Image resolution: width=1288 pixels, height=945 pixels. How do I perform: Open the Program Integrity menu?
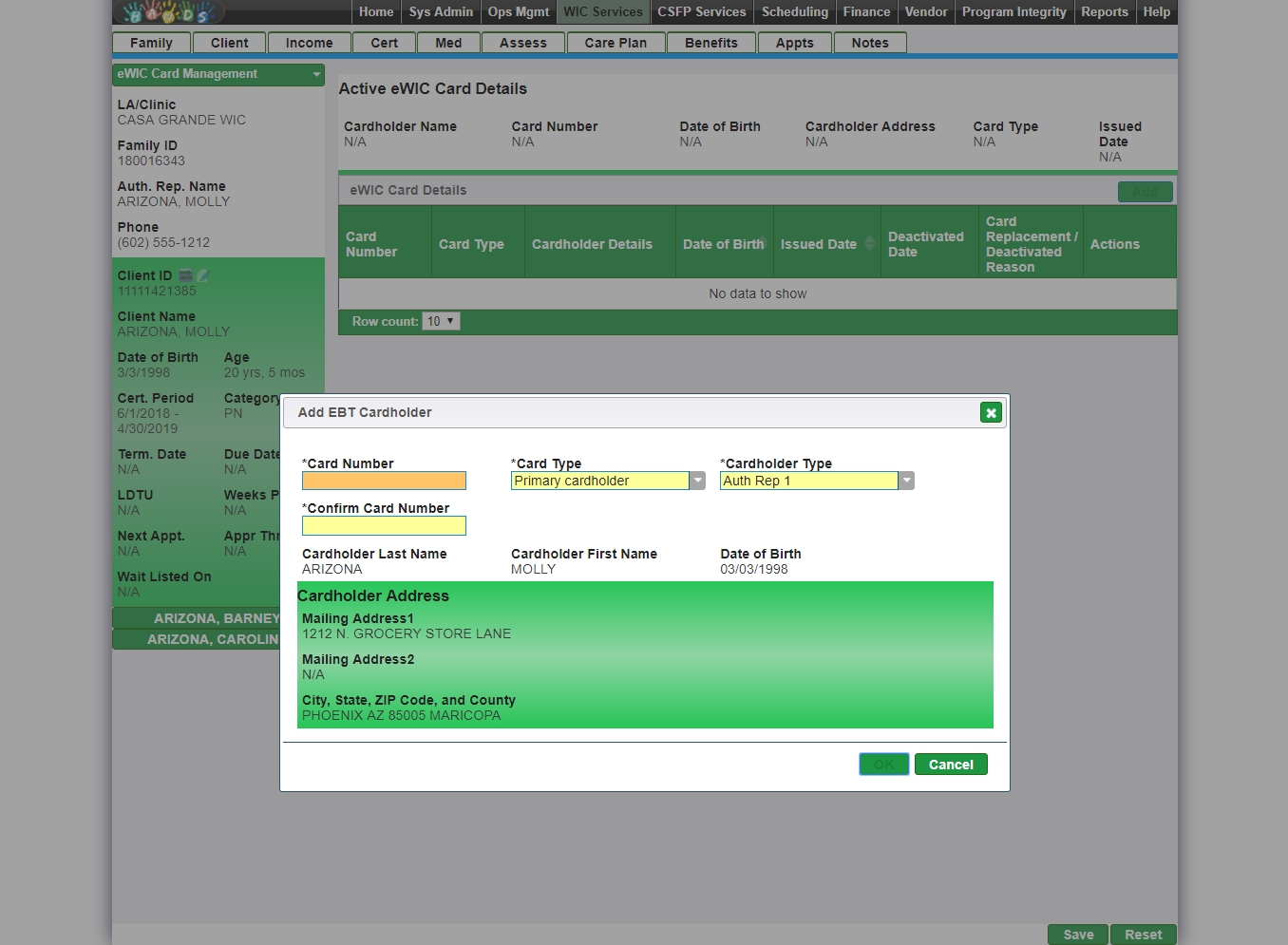(x=1013, y=12)
